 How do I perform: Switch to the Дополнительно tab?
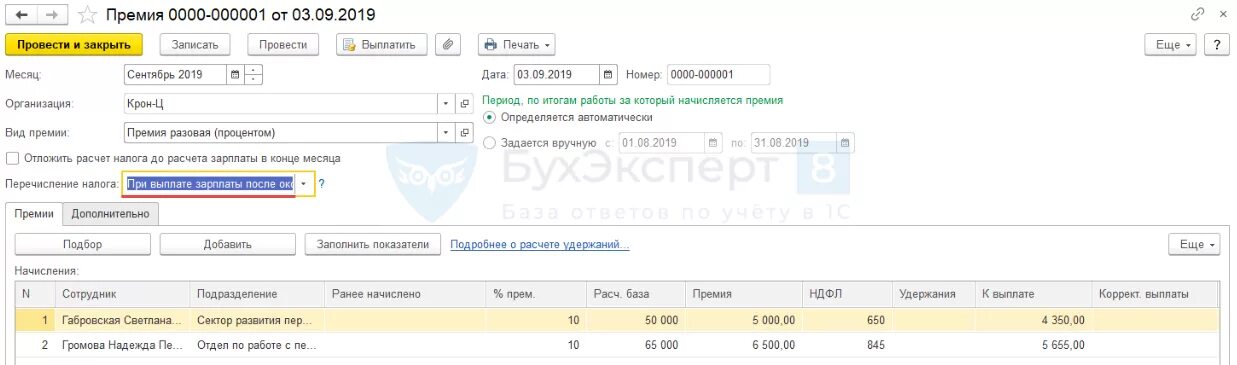click(110, 213)
